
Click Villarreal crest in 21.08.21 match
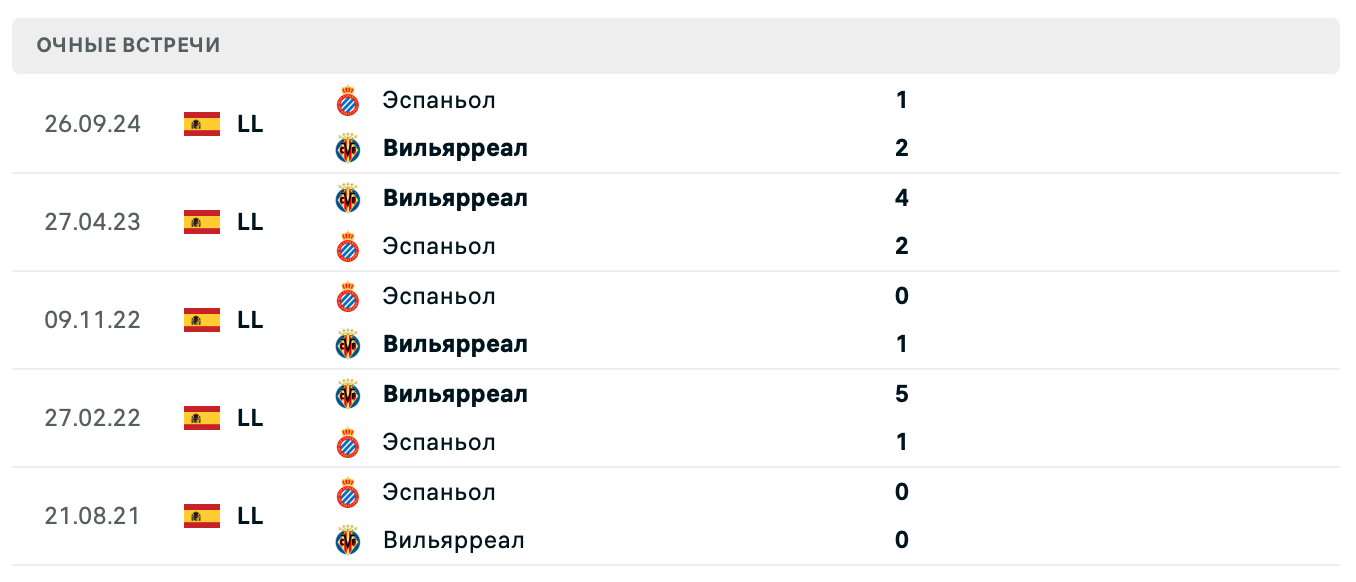tap(347, 540)
